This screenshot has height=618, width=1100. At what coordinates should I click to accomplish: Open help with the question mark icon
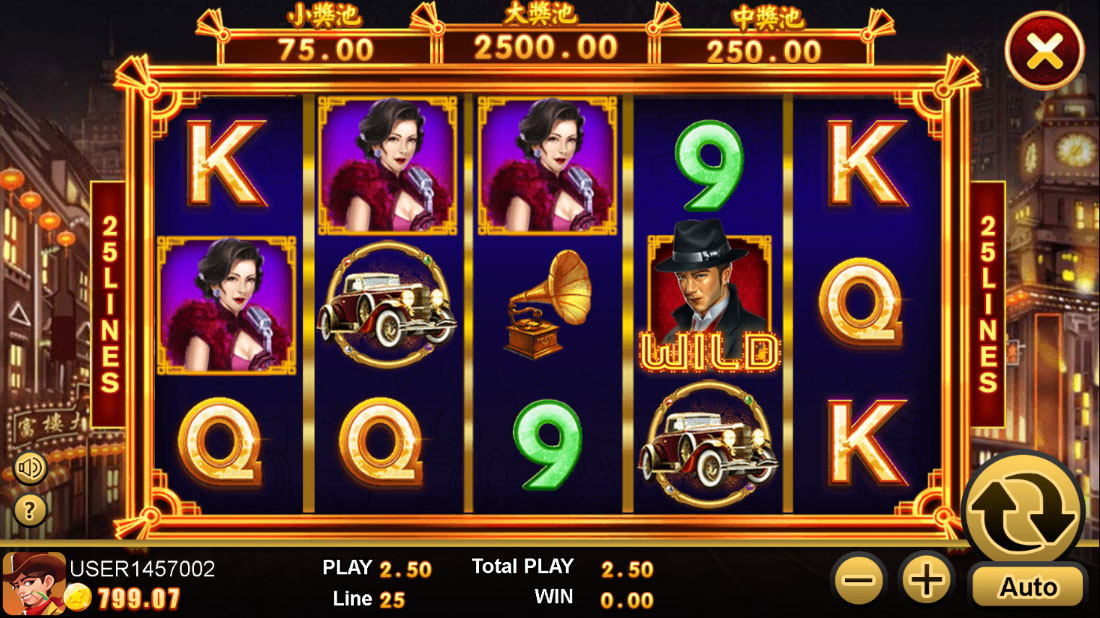coord(30,511)
